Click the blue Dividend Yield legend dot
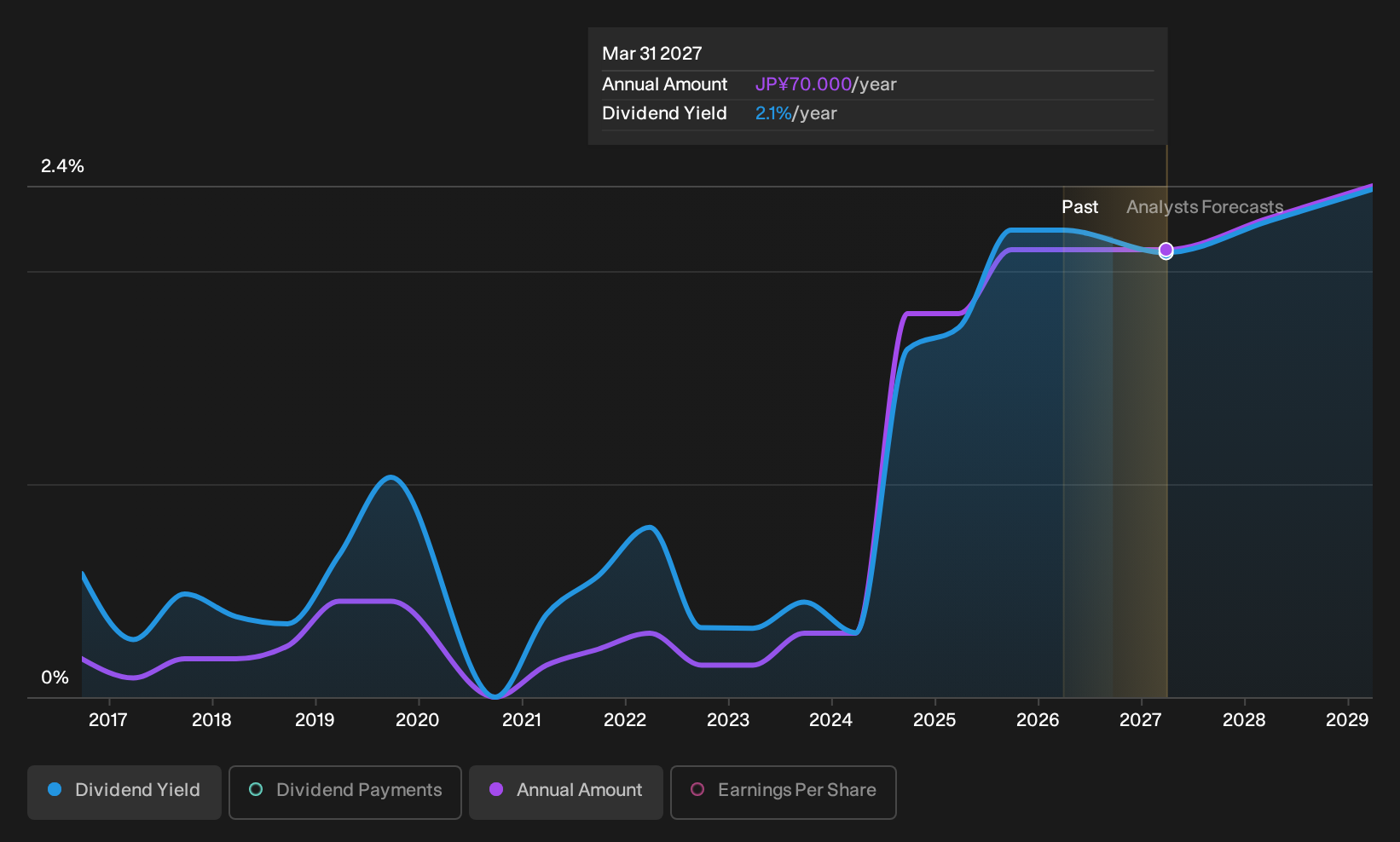The width and height of the screenshot is (1400, 842). pos(55,790)
